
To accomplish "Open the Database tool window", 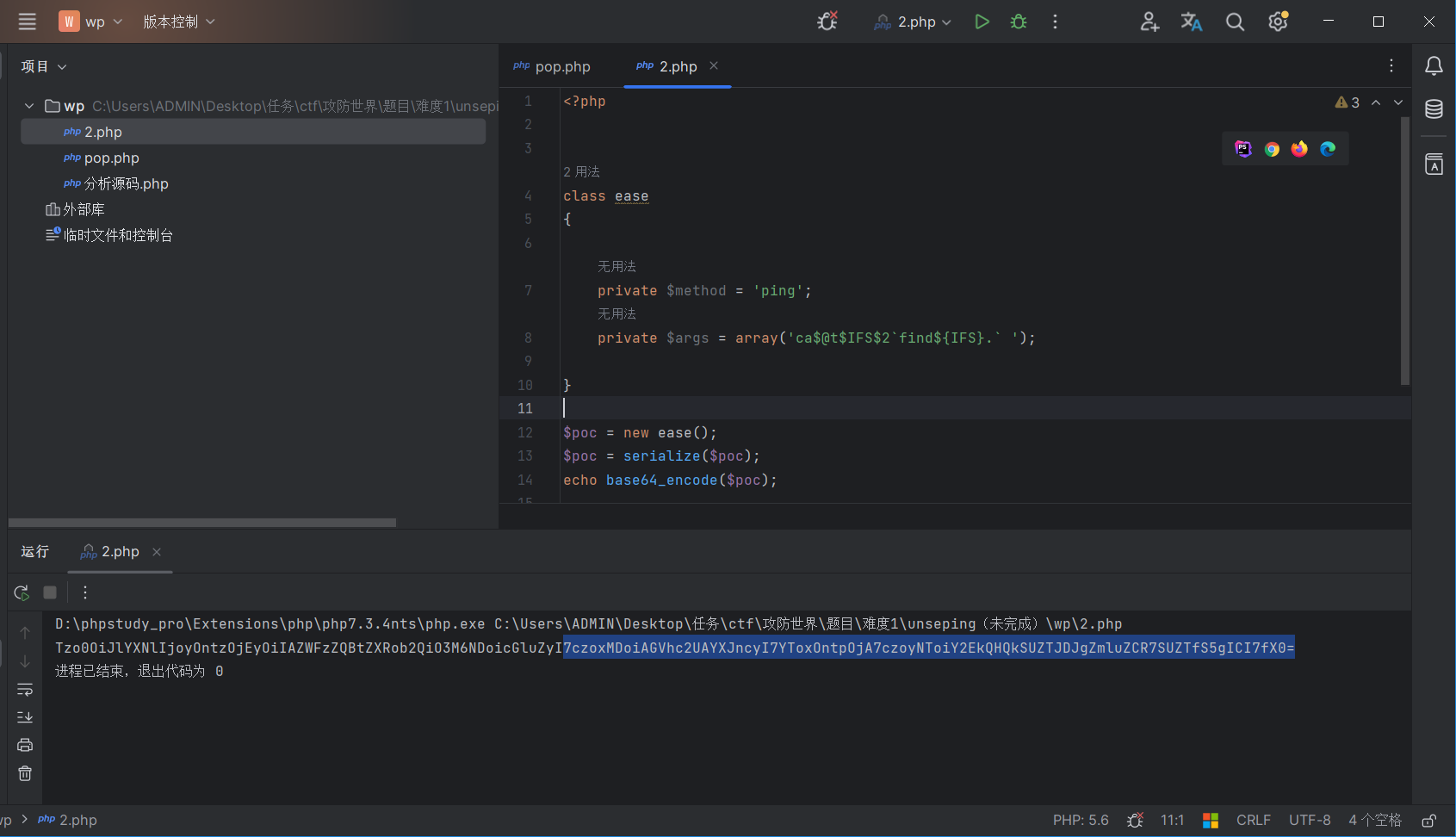I will coord(1434,109).
